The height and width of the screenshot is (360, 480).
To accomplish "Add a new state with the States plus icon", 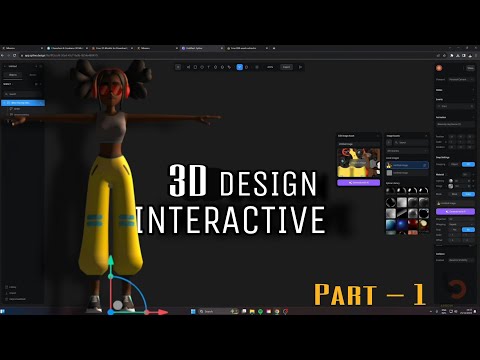I will click(x=473, y=90).
